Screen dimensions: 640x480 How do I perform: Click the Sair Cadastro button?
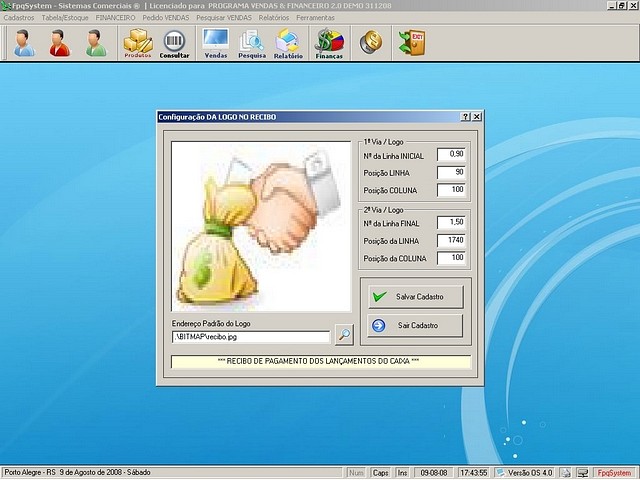(414, 326)
